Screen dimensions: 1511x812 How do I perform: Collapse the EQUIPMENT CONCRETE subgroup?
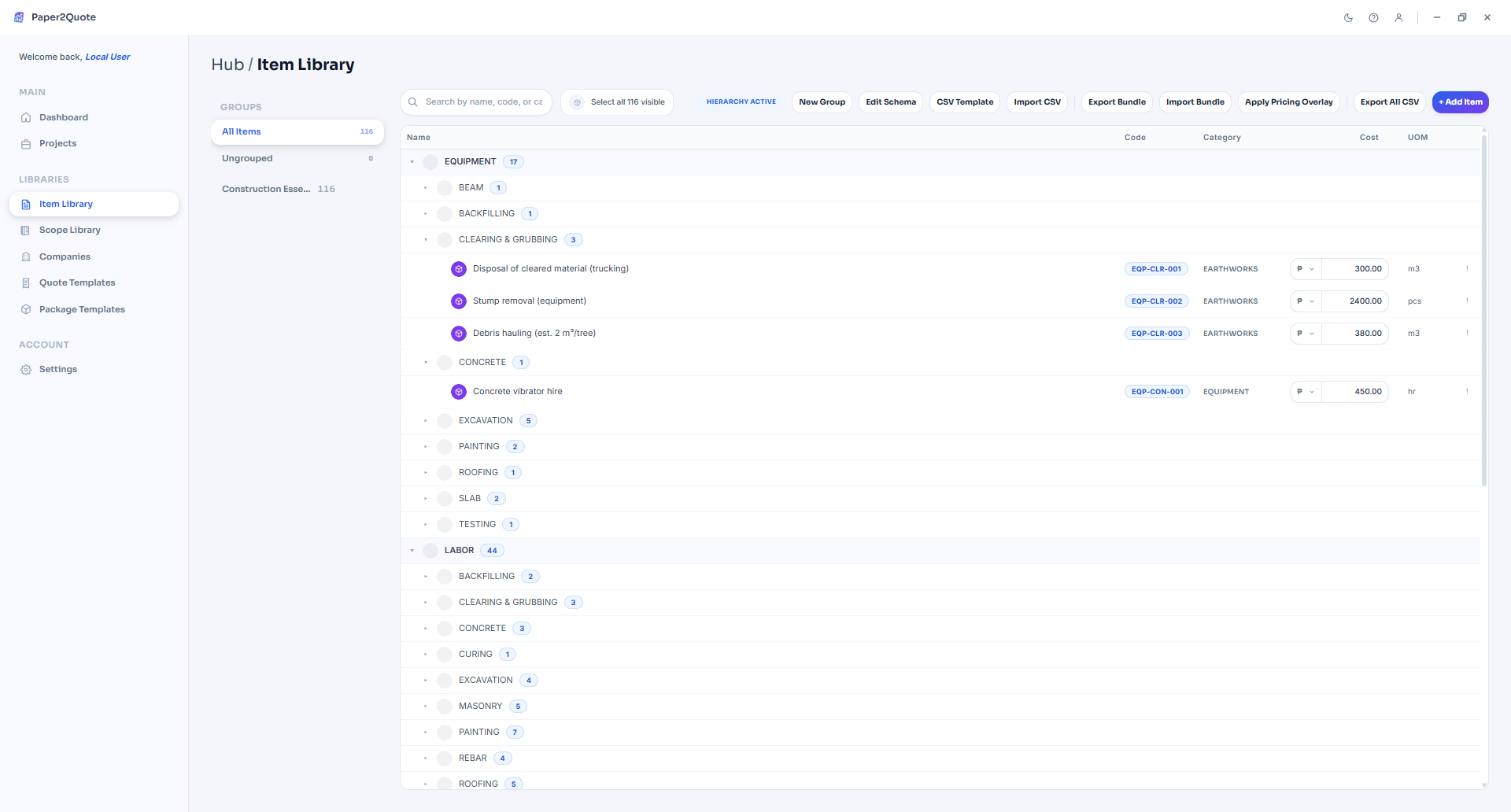pyautogui.click(x=426, y=363)
